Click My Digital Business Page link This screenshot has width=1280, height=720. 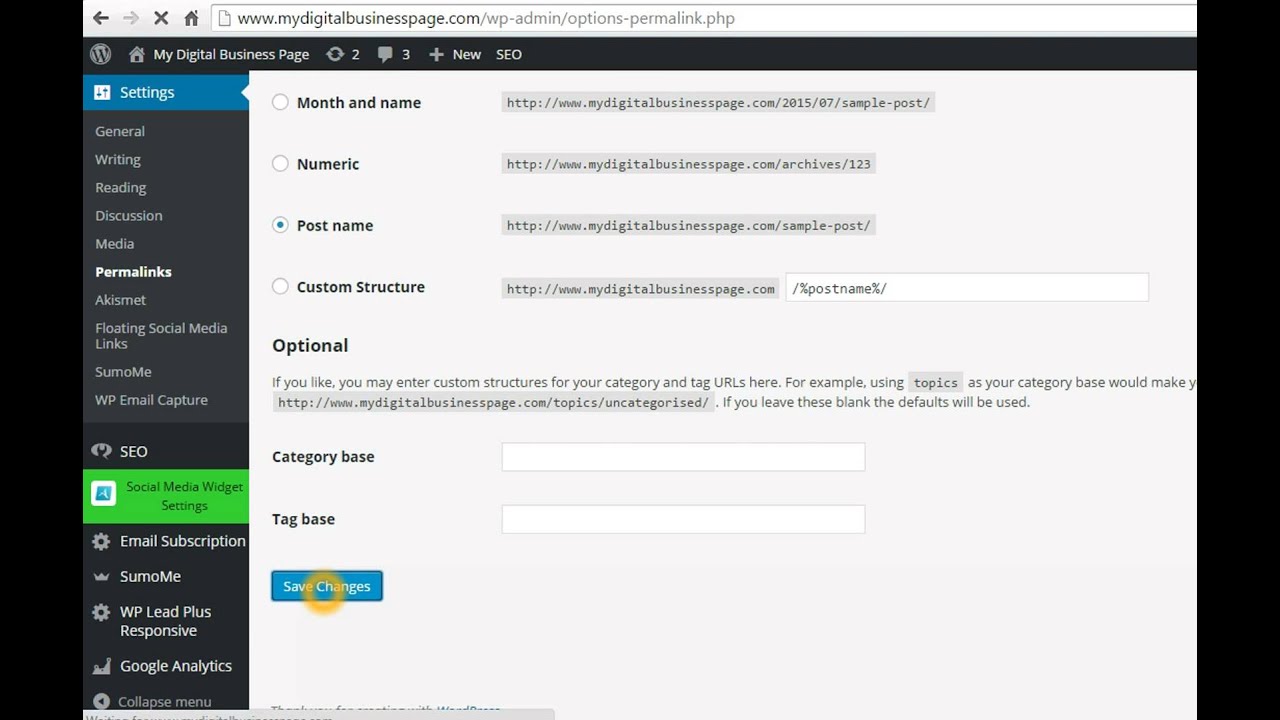coord(231,54)
